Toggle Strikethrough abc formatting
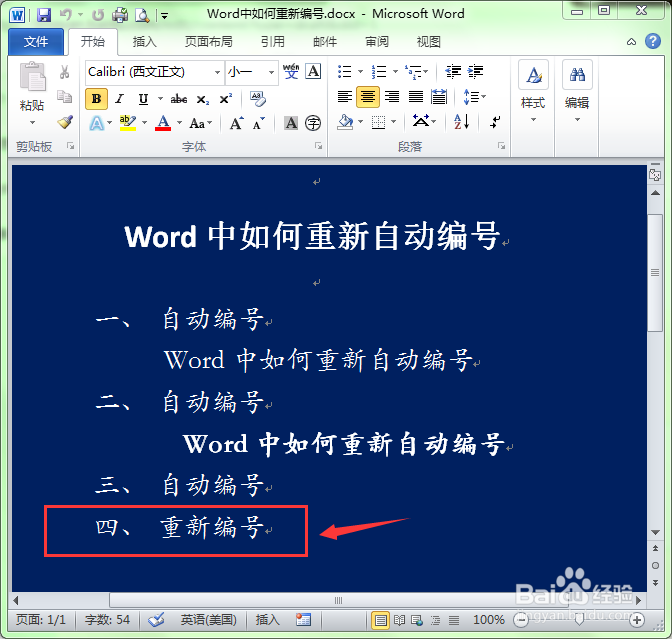This screenshot has width=672, height=639. coord(179,99)
